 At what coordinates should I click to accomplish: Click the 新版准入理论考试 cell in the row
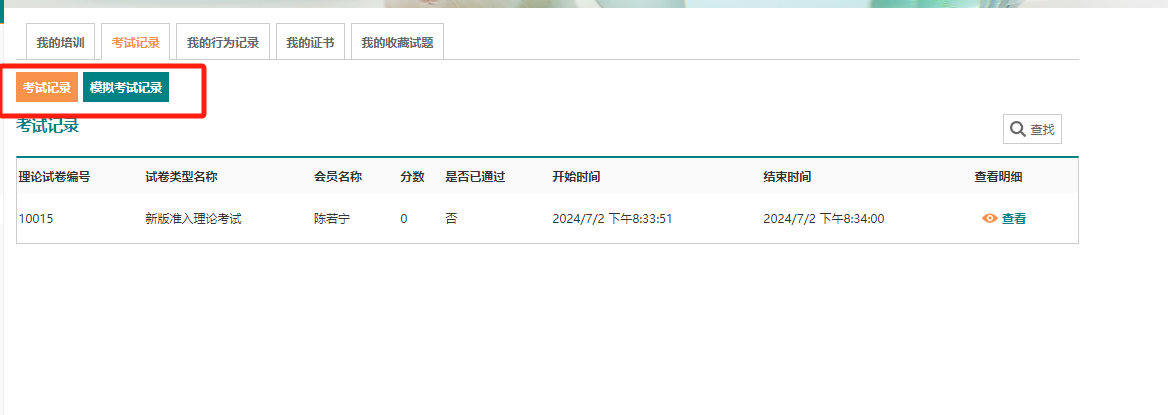193,219
